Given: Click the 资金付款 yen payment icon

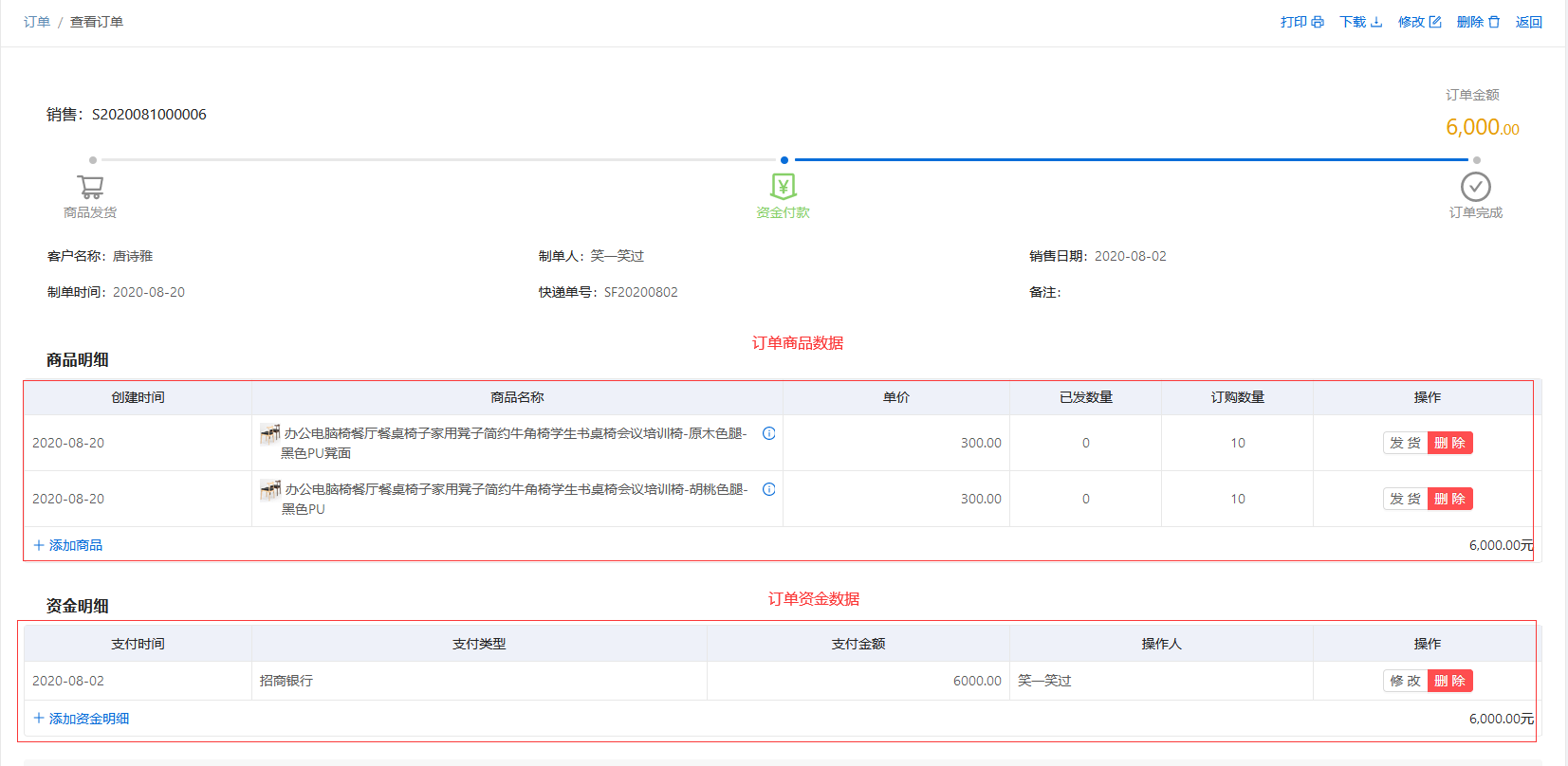Looking at the screenshot, I should pos(784,187).
